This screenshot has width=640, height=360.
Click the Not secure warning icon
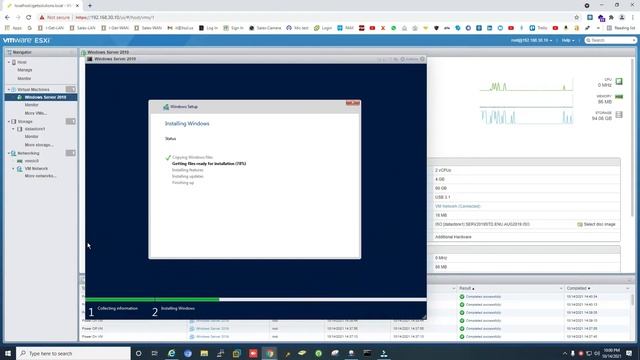click(x=42, y=18)
